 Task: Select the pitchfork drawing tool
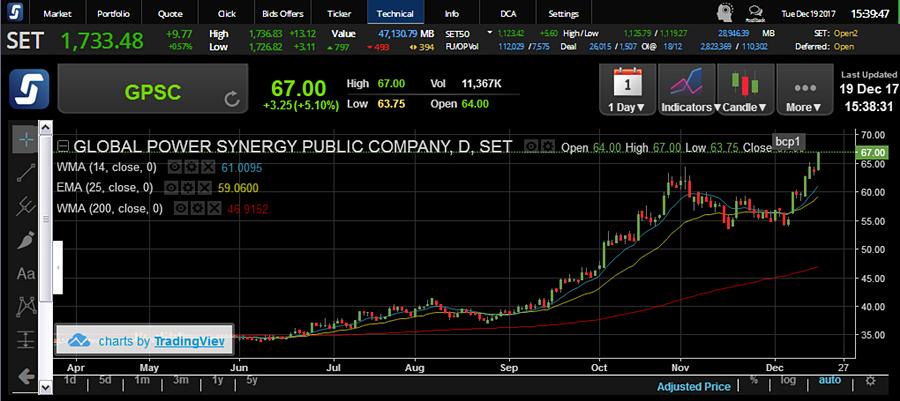tap(26, 207)
